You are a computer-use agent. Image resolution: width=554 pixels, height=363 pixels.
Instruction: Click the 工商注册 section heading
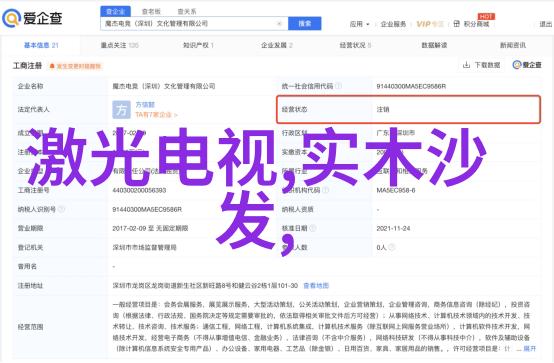pos(28,66)
